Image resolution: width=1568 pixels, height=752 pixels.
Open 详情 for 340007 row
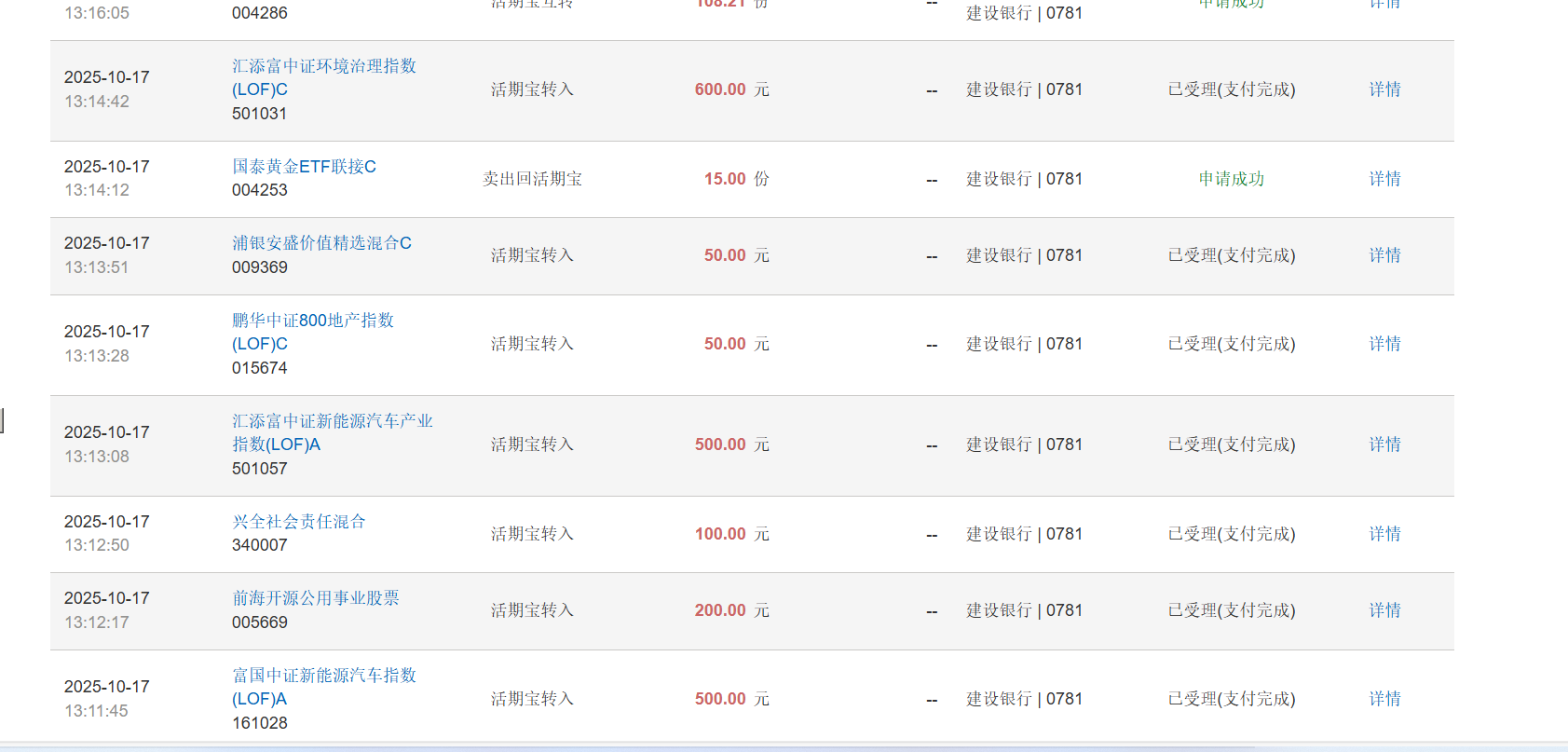coord(1384,534)
